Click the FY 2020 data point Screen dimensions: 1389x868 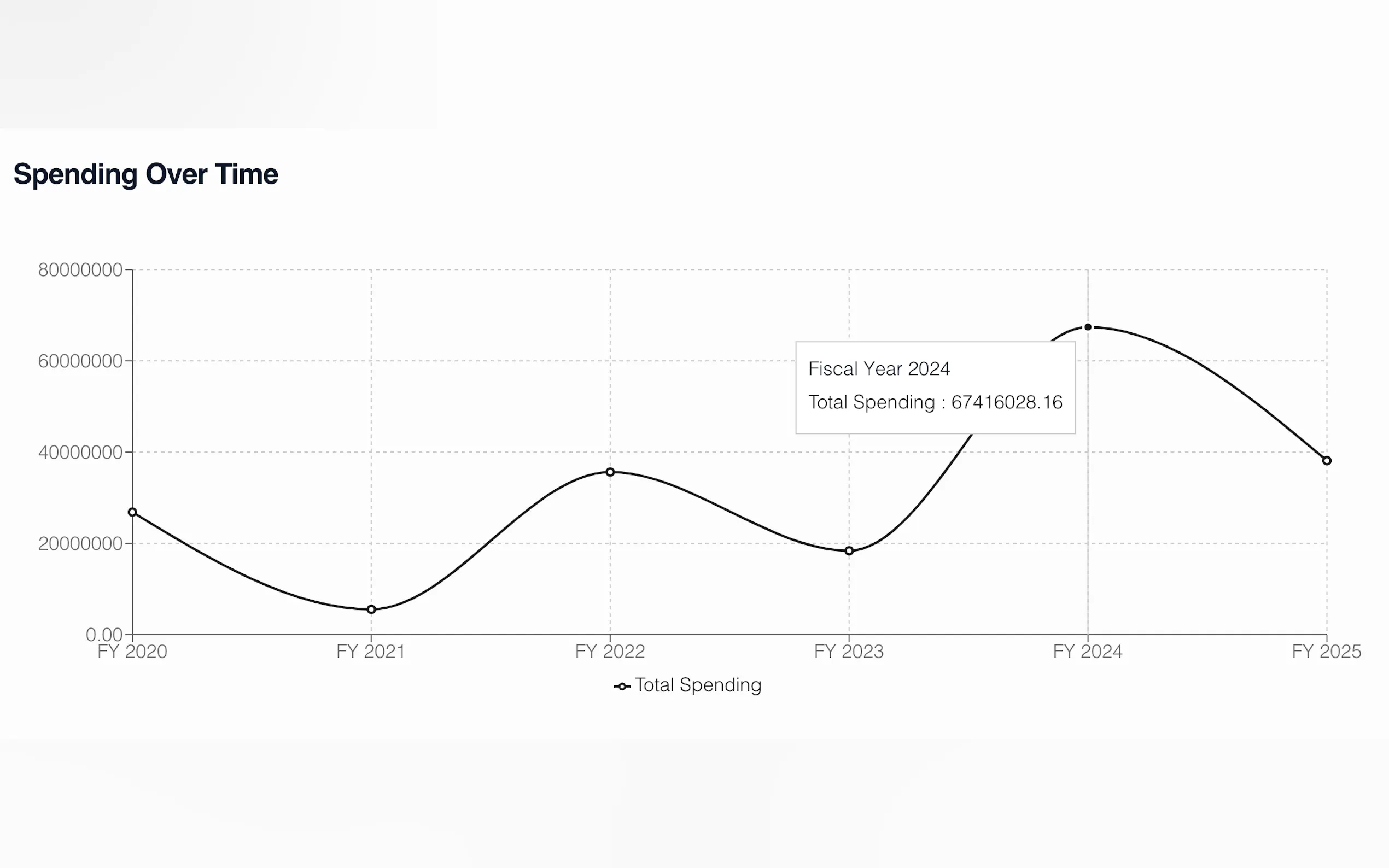coord(133,512)
